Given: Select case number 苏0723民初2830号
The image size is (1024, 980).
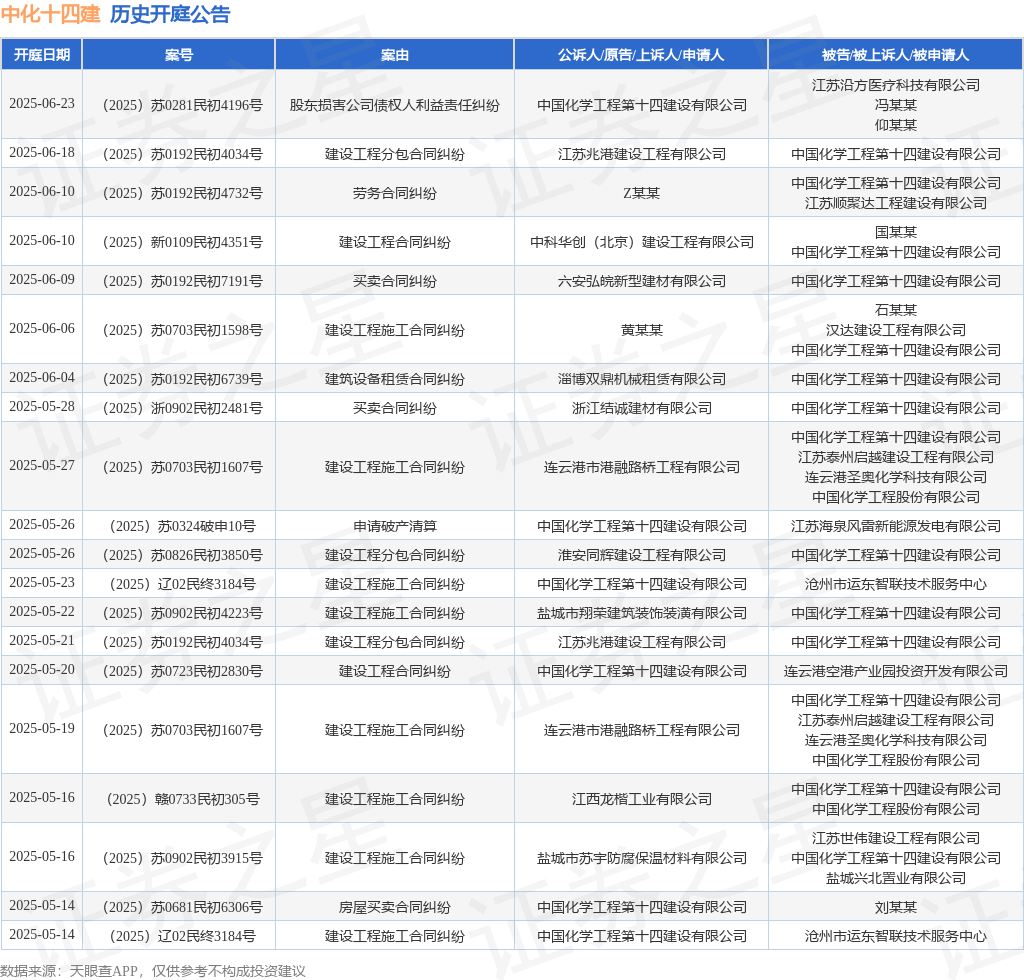Looking at the screenshot, I should coord(183,671).
